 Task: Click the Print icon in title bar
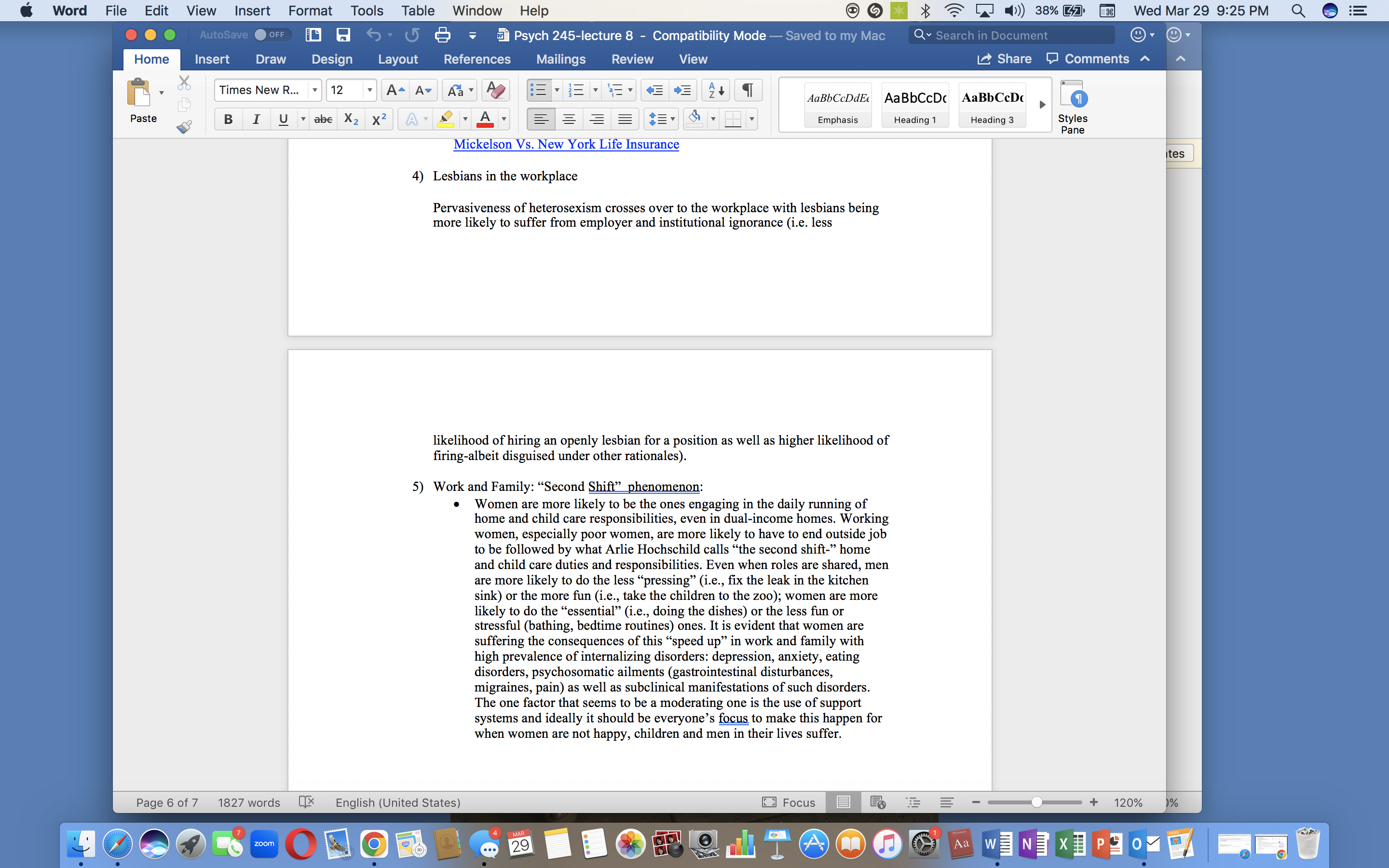pyautogui.click(x=443, y=35)
